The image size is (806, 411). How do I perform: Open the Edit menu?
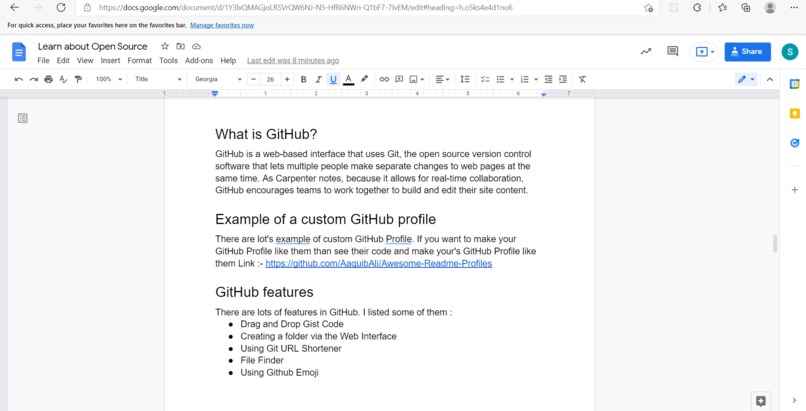pos(63,61)
